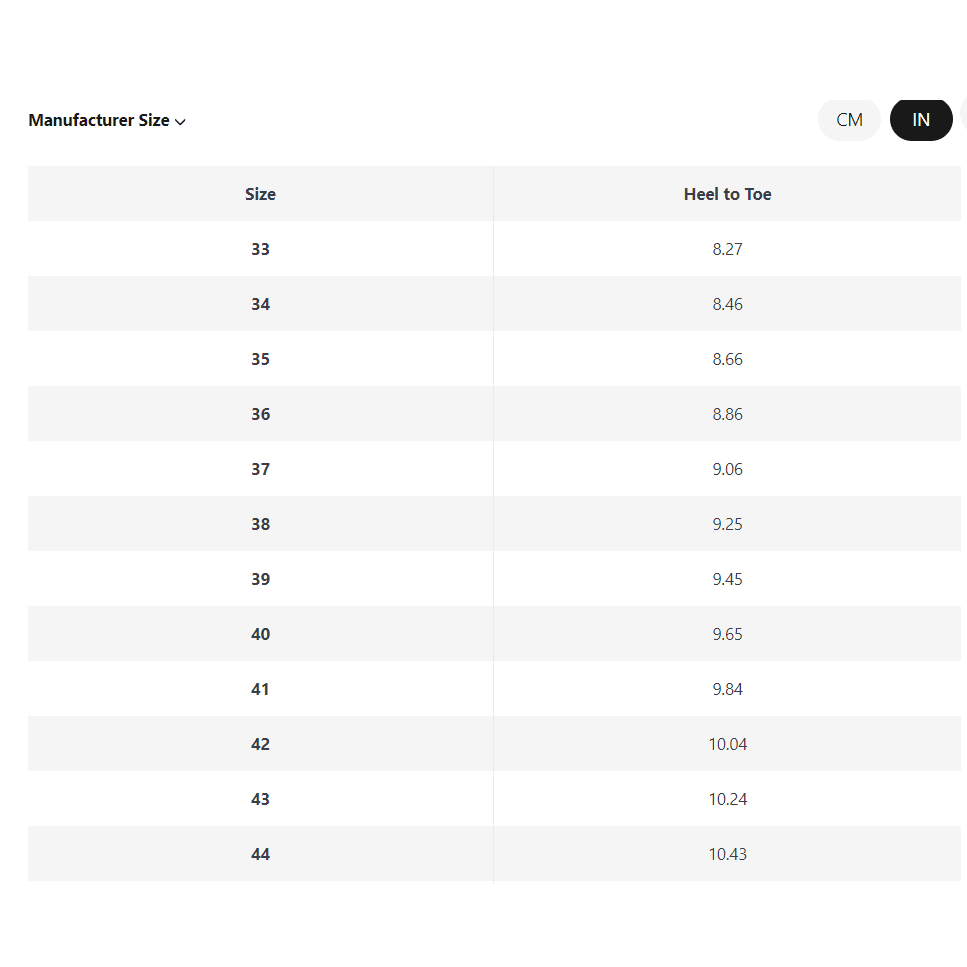Click size 35 in the Size column
This screenshot has width=967, height=967.
pos(260,359)
